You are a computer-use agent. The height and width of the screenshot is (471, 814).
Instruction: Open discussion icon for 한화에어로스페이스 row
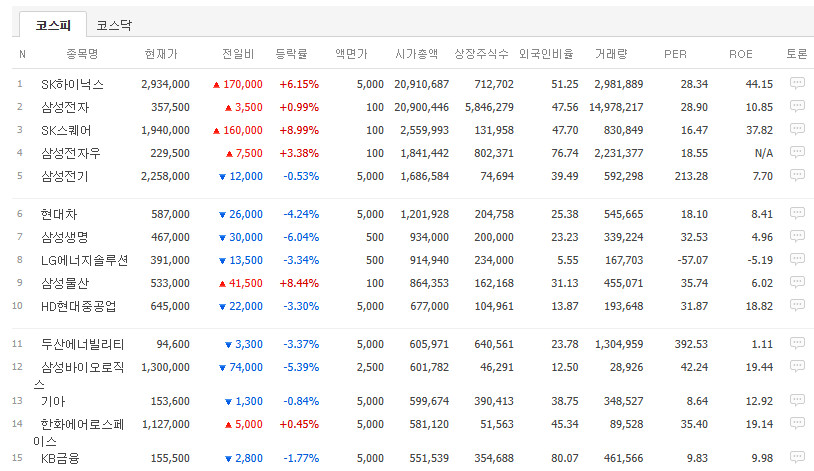click(x=797, y=423)
